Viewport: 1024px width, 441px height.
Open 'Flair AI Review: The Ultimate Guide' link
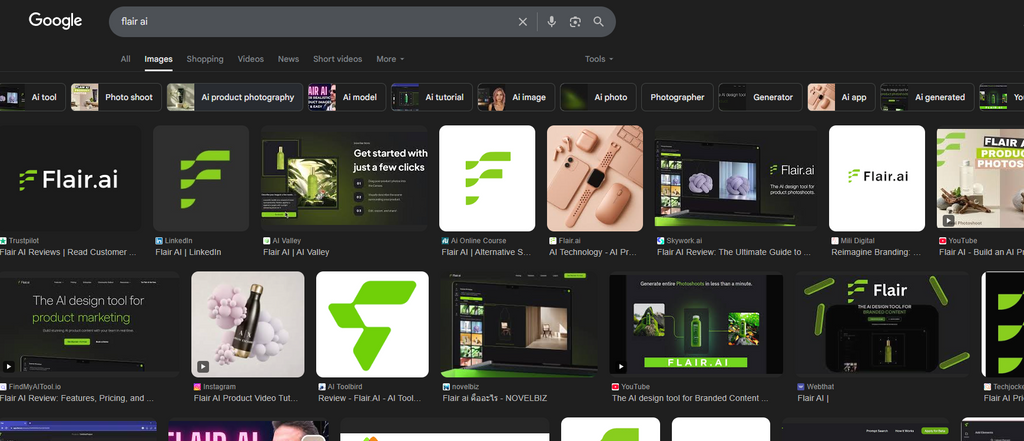click(733, 252)
